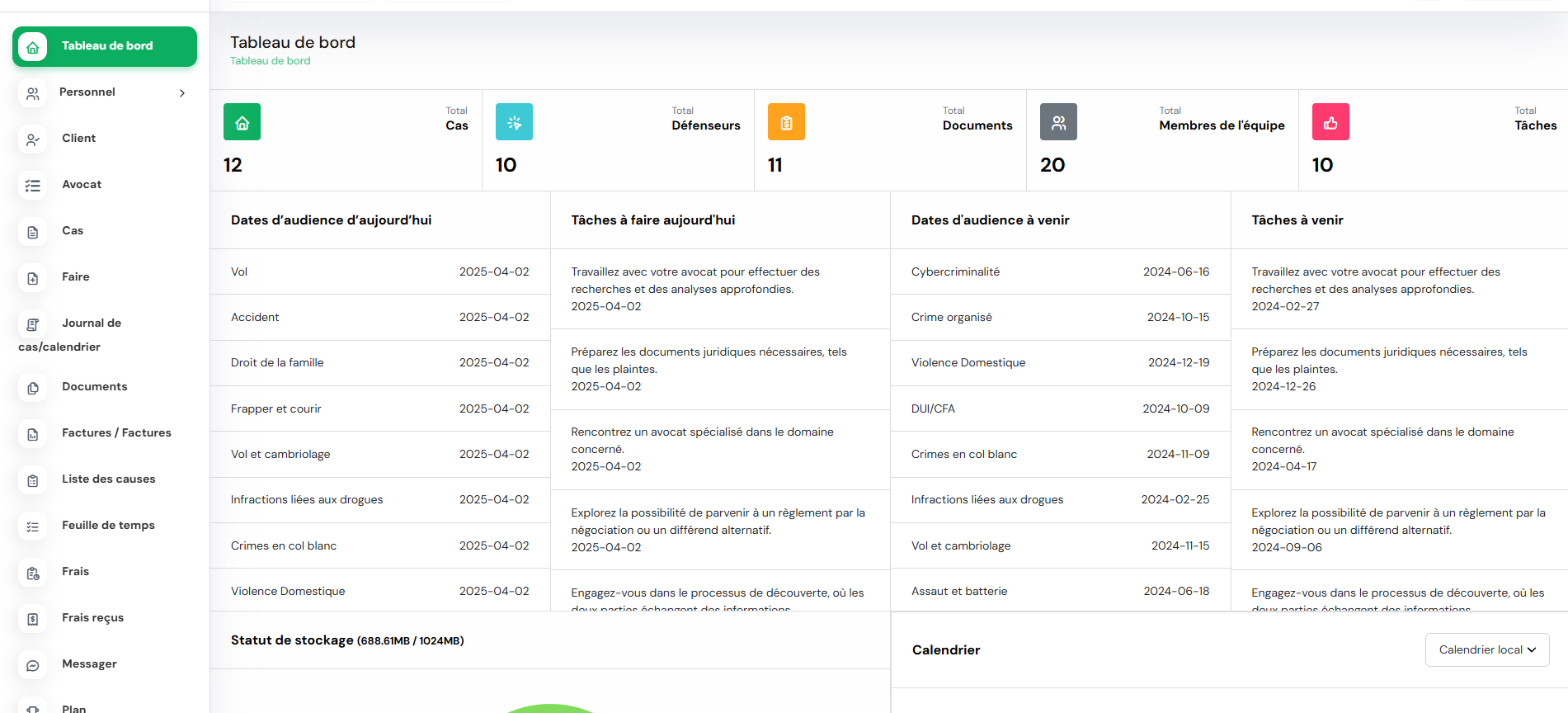Click the gray team members icon
The width and height of the screenshot is (1568, 713).
(1058, 122)
